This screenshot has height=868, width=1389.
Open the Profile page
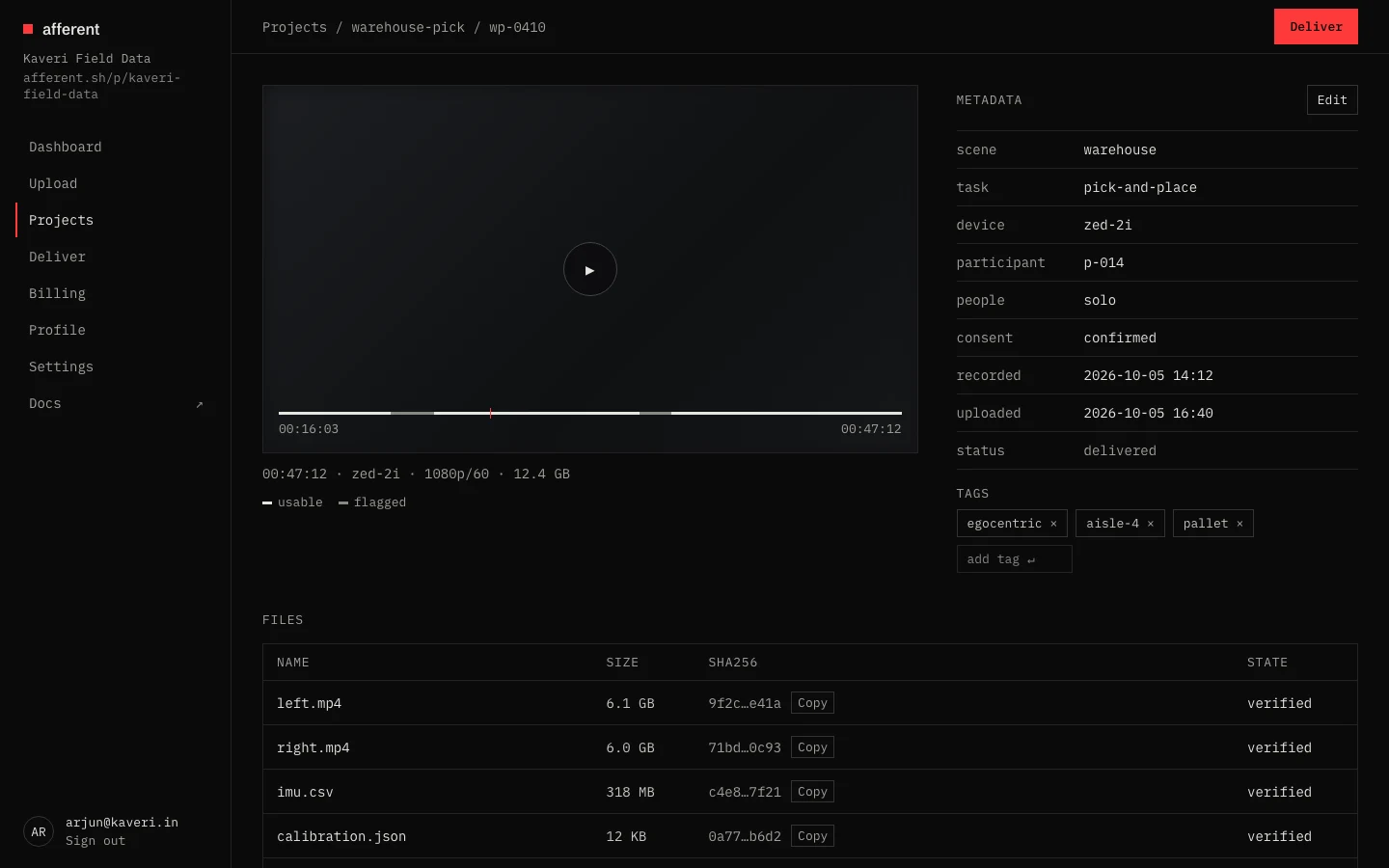[x=115, y=330]
